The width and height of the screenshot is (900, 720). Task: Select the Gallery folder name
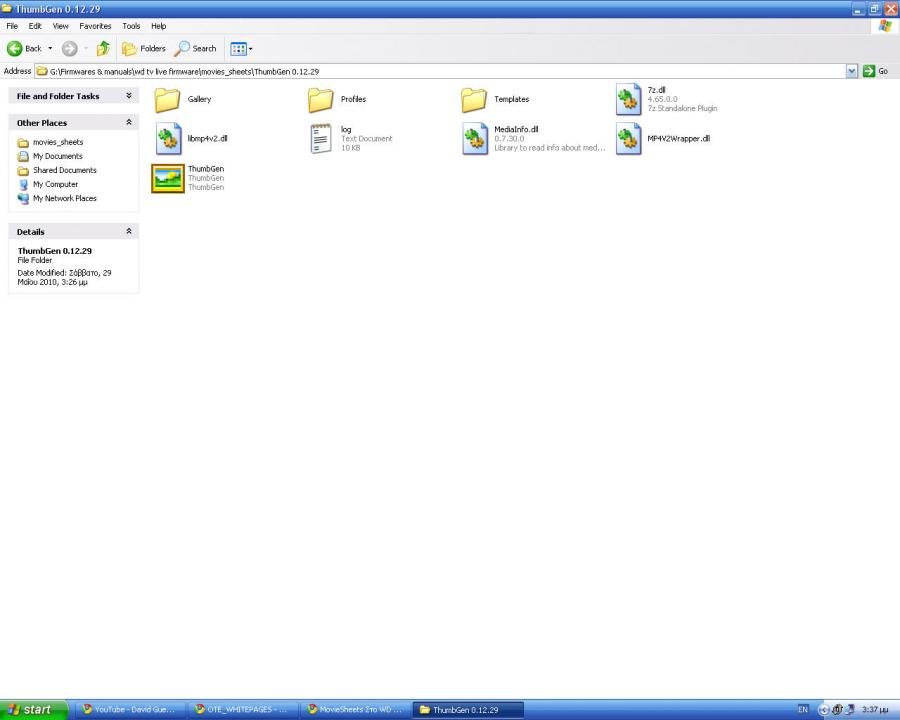(x=199, y=99)
